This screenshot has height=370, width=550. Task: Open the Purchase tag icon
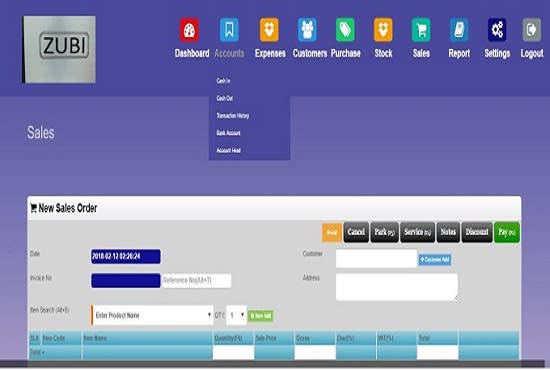345,30
